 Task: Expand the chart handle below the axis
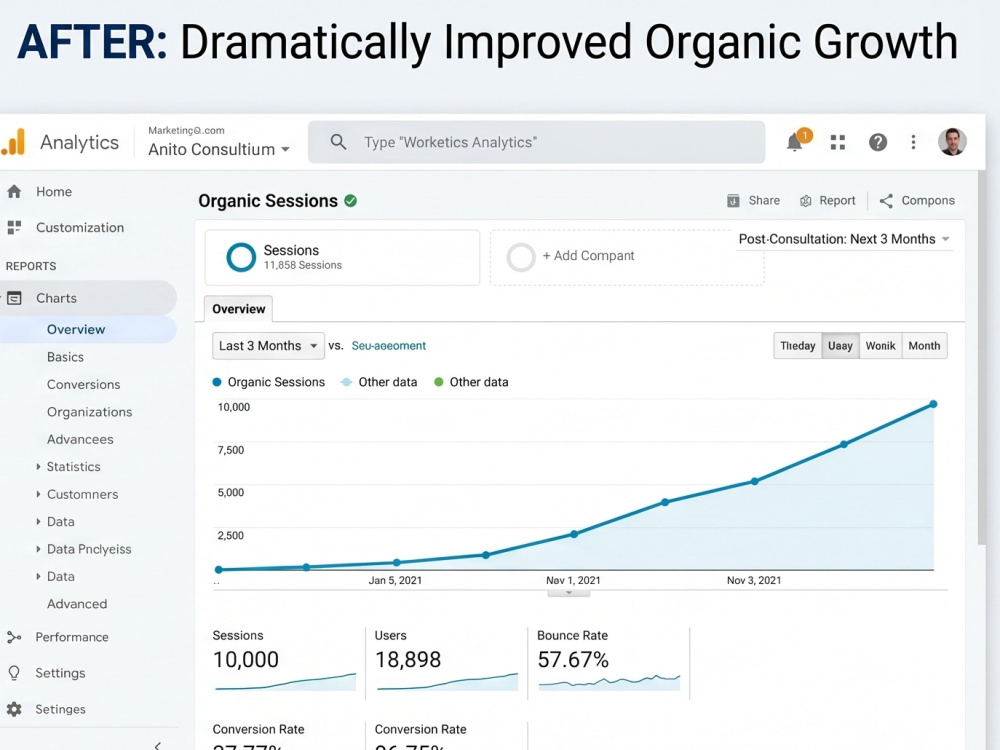pyautogui.click(x=569, y=593)
